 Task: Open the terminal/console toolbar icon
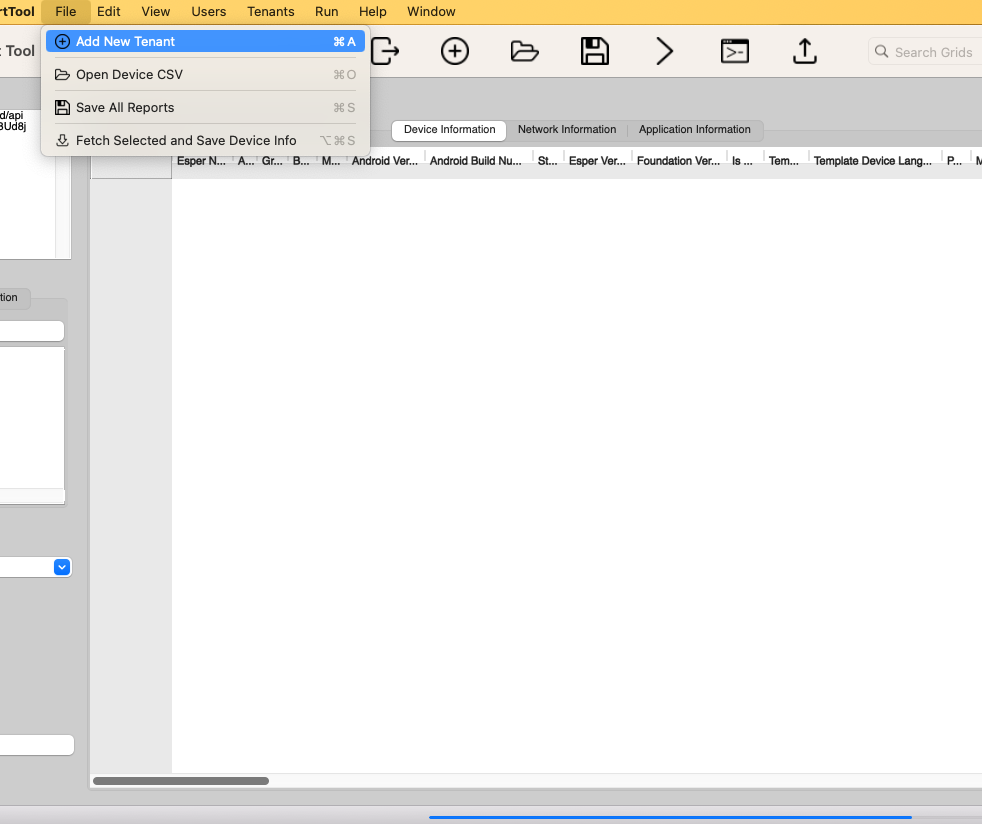coord(734,50)
